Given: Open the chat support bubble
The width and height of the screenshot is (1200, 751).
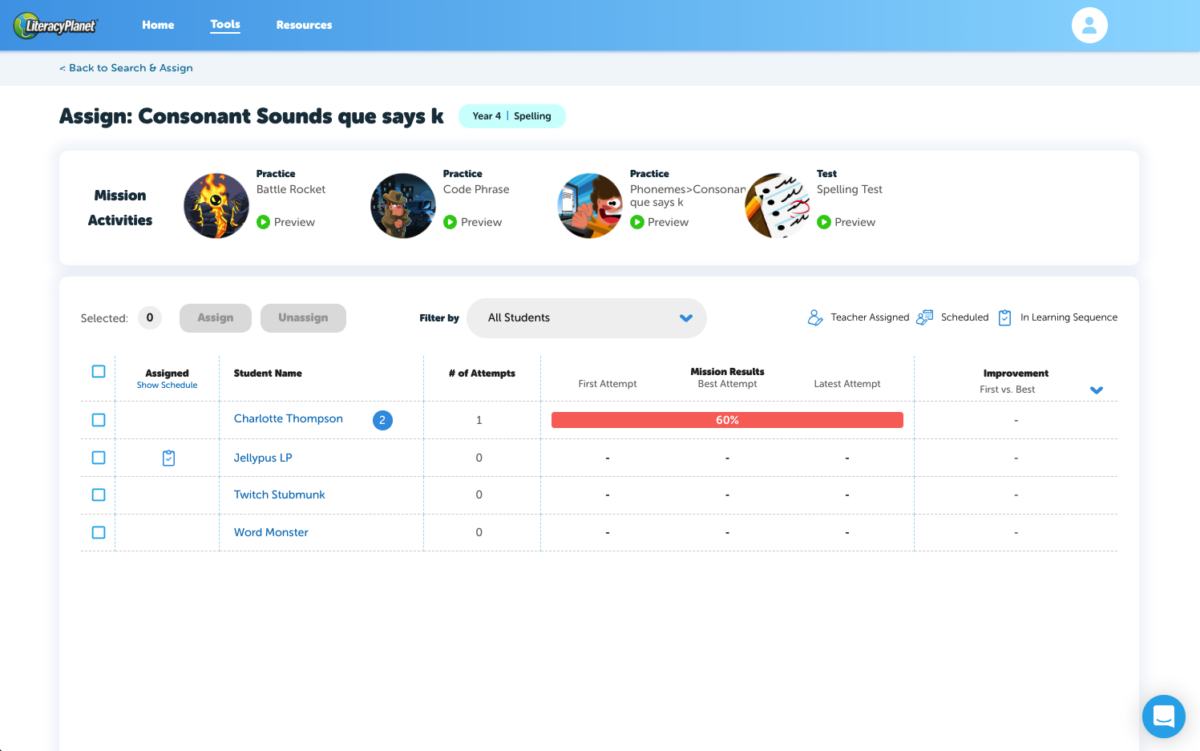Looking at the screenshot, I should (x=1163, y=716).
